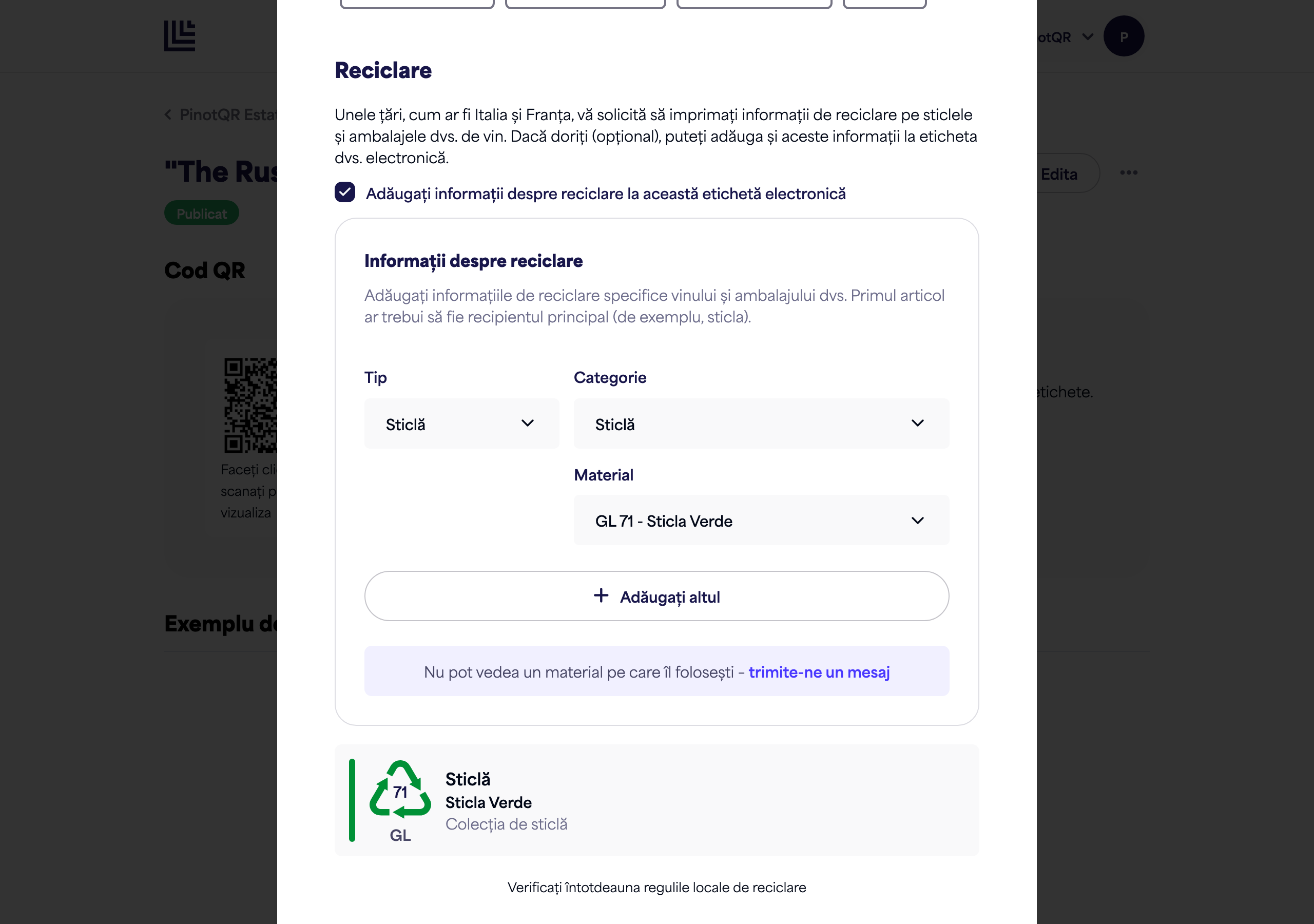Open the three-dots more options menu
Image resolution: width=1314 pixels, height=924 pixels.
[1129, 173]
